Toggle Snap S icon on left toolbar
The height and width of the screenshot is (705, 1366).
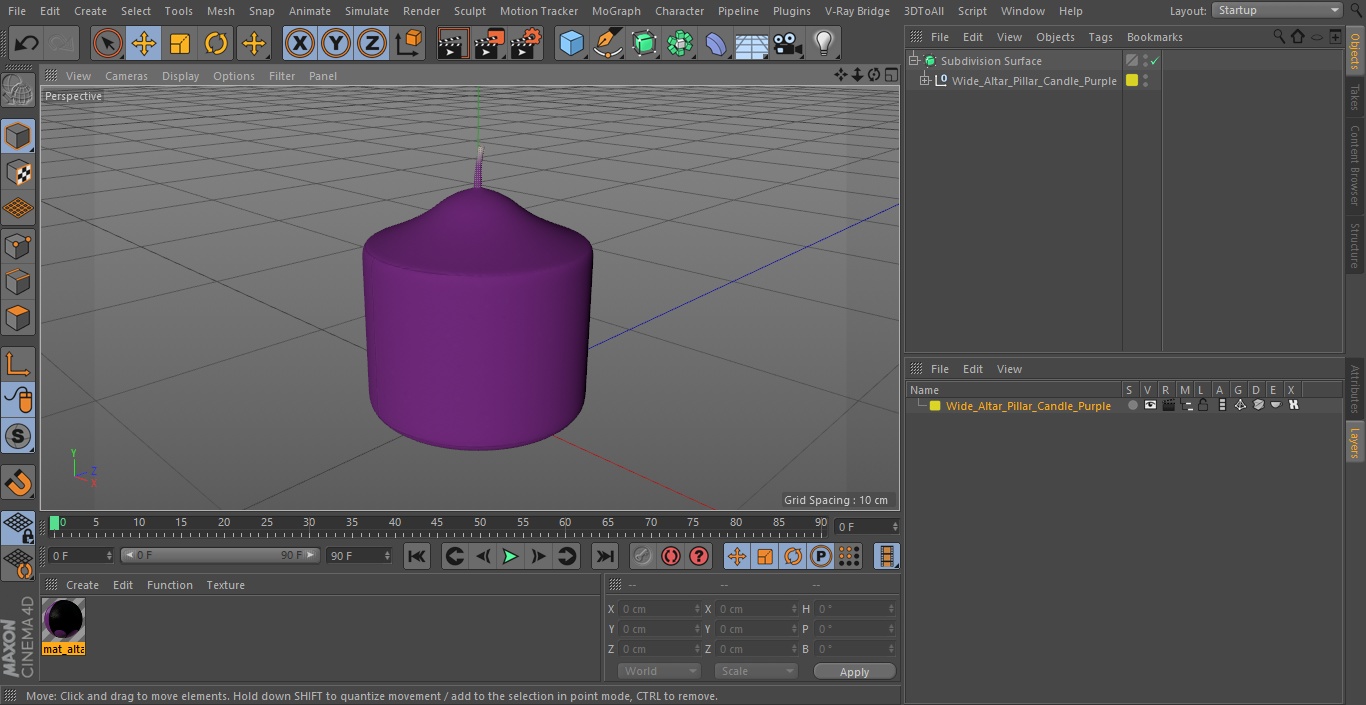click(18, 436)
